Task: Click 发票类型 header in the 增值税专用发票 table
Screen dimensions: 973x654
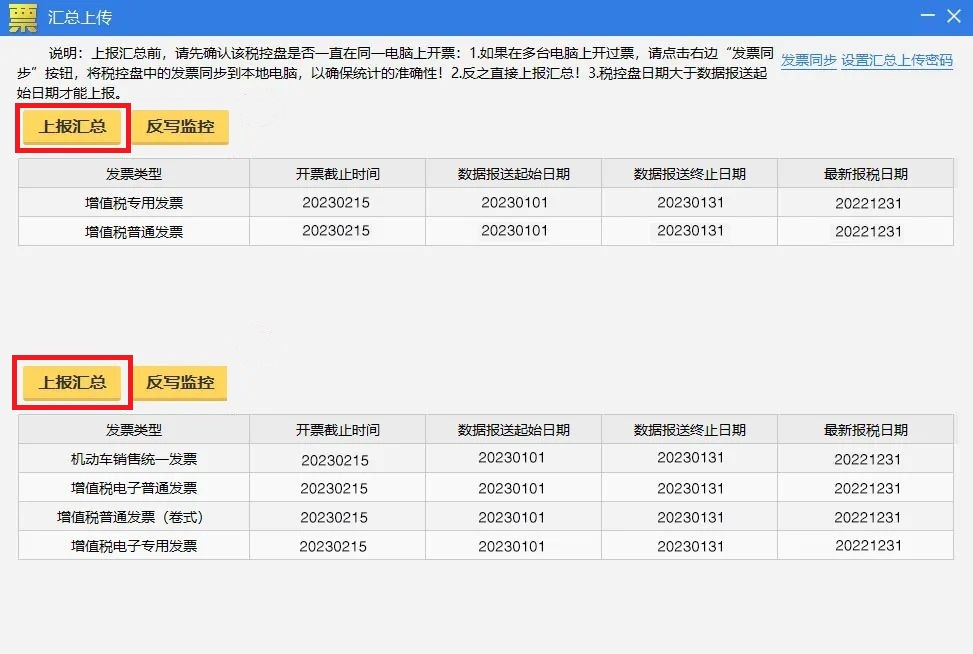Action: 134,174
